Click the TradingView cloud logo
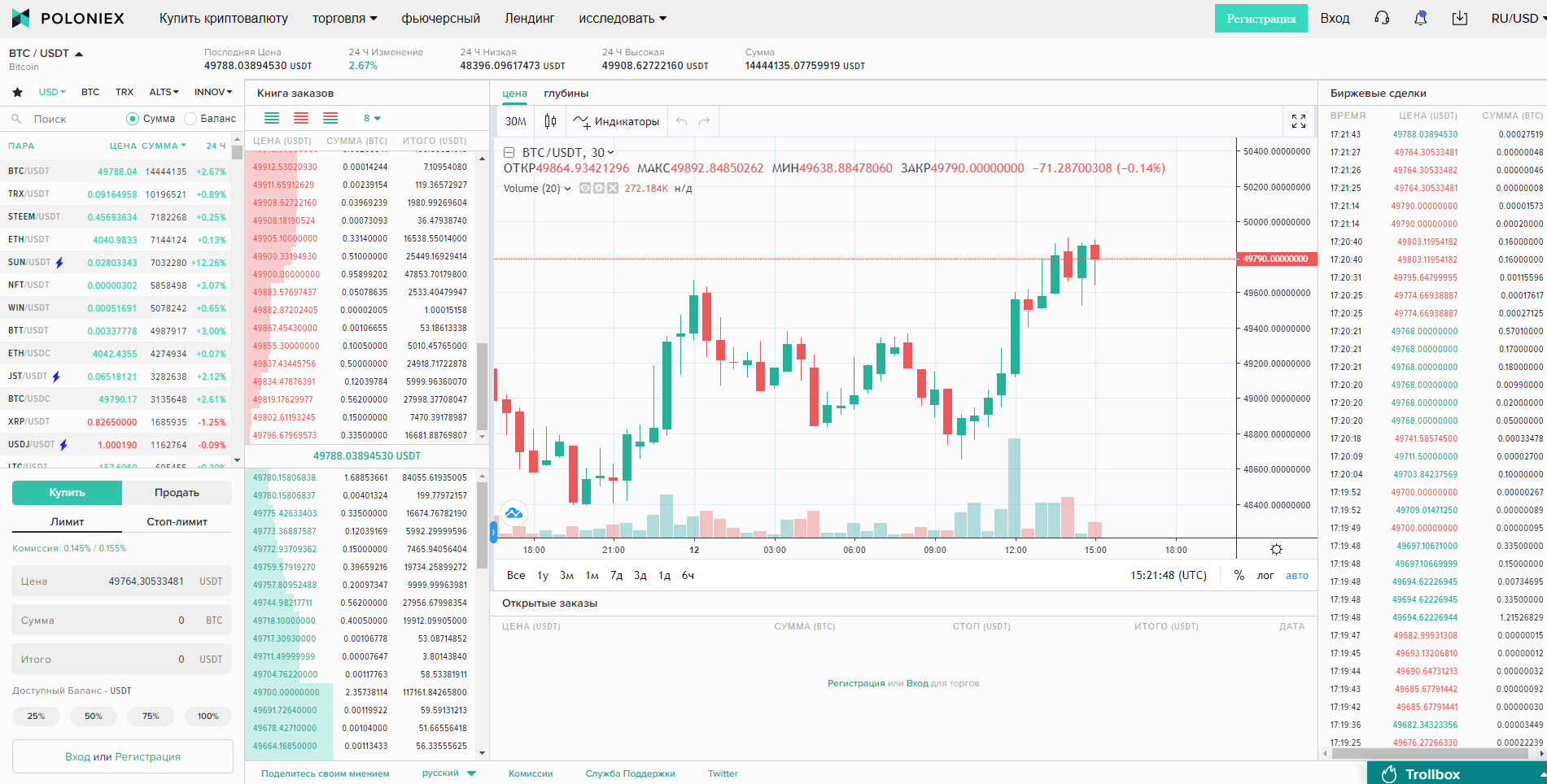Viewport: 1547px width, 784px height. (x=513, y=512)
